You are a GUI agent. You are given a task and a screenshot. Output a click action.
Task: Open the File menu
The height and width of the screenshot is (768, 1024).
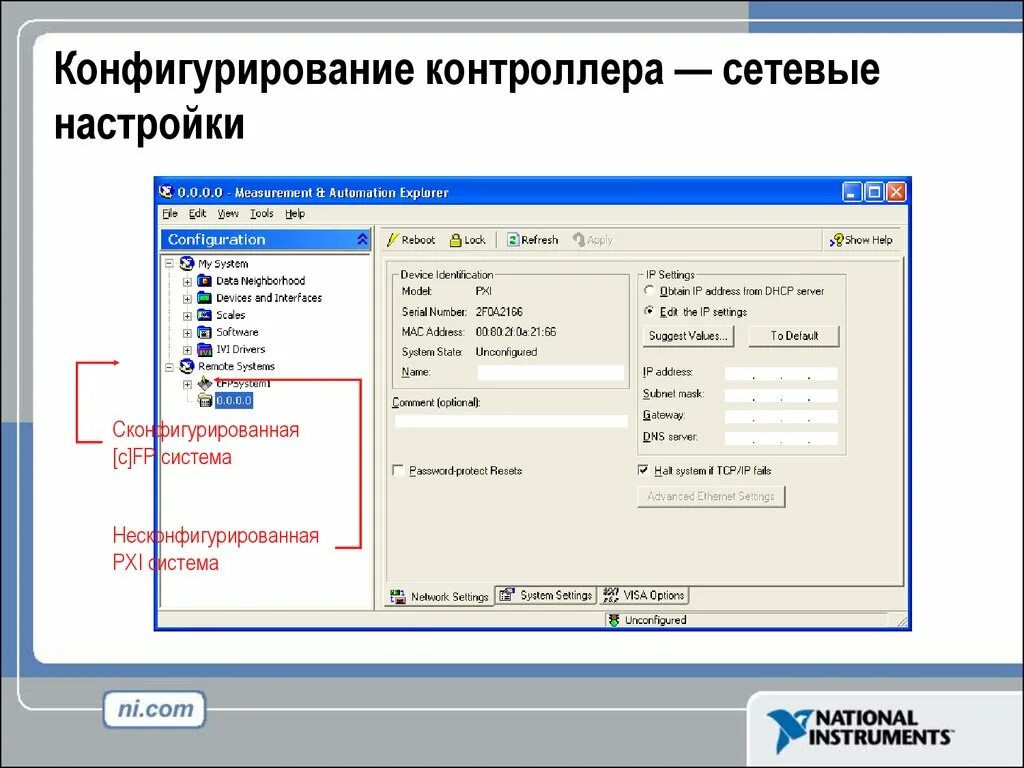(x=170, y=214)
